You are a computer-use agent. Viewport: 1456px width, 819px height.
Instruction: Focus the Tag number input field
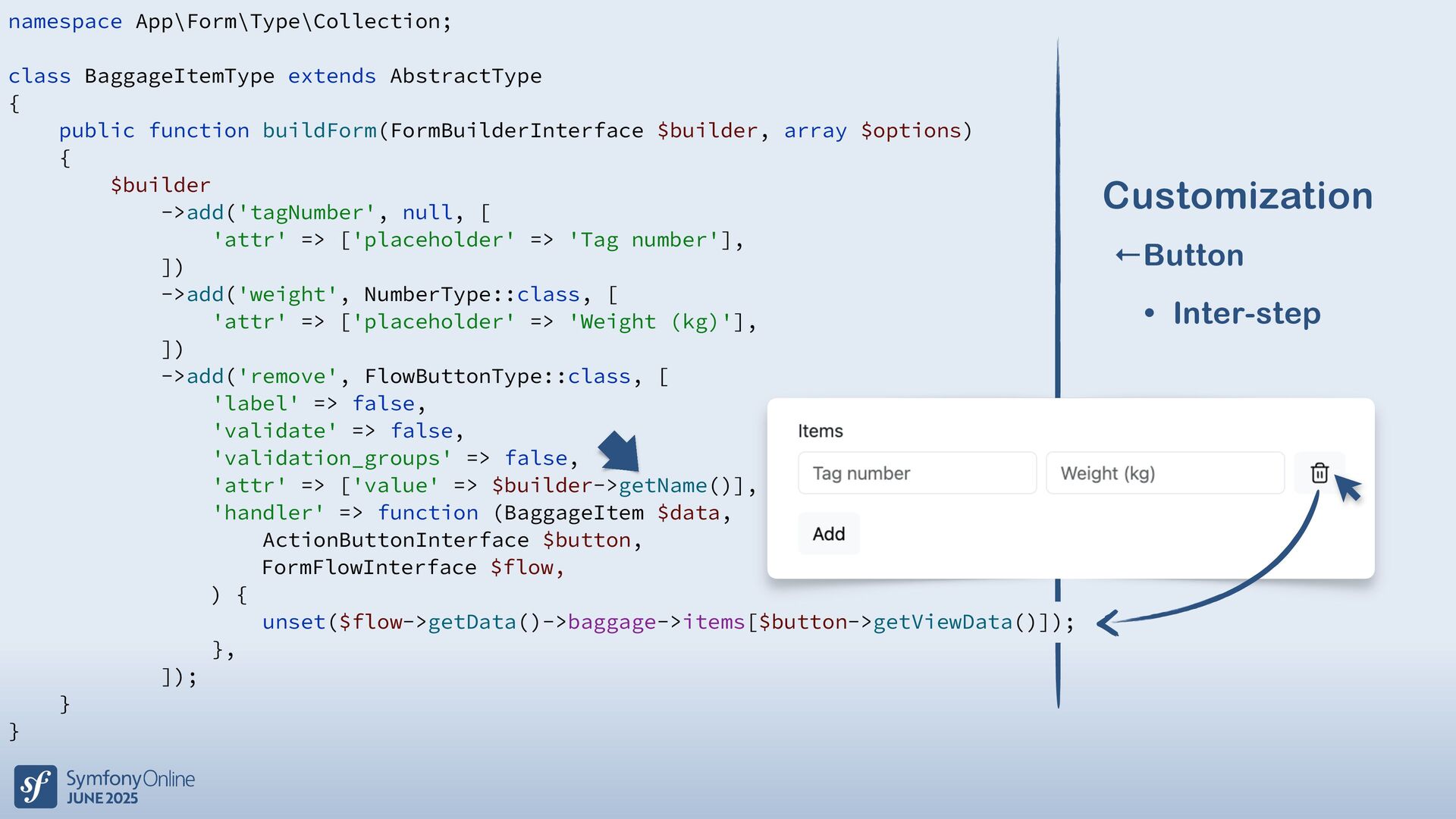917,473
